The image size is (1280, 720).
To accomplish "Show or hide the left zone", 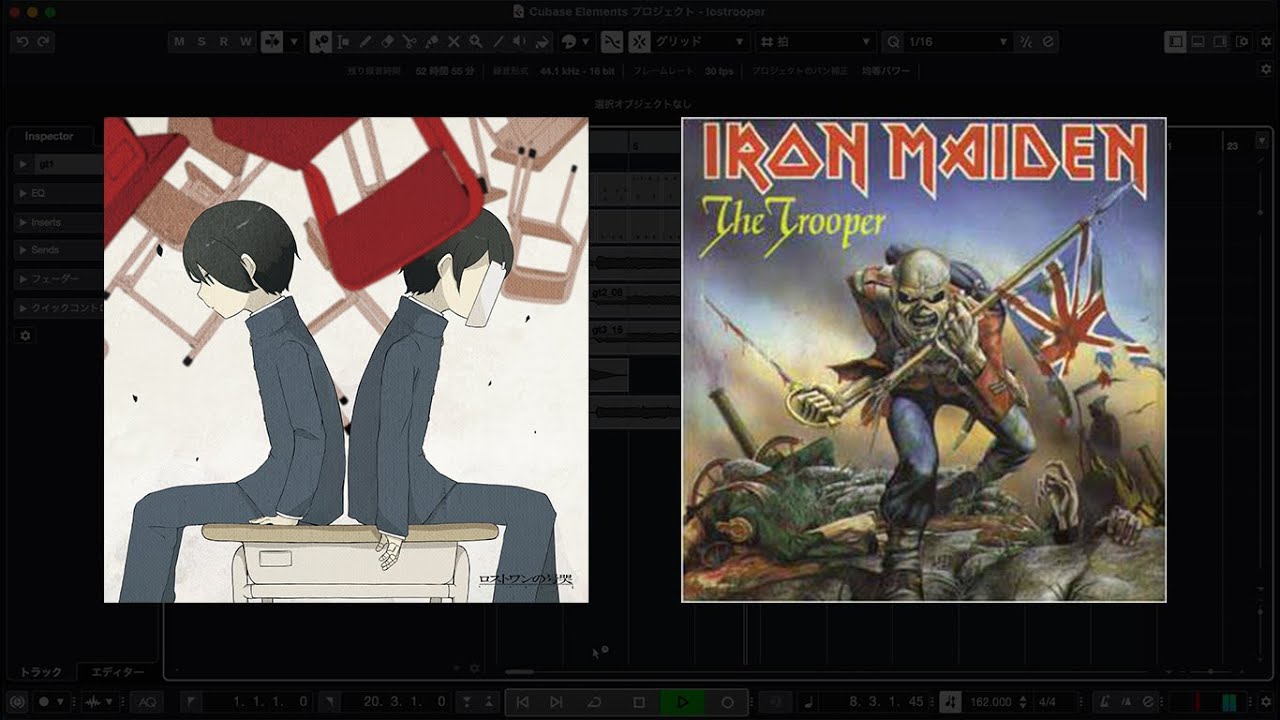I will pos(1176,42).
